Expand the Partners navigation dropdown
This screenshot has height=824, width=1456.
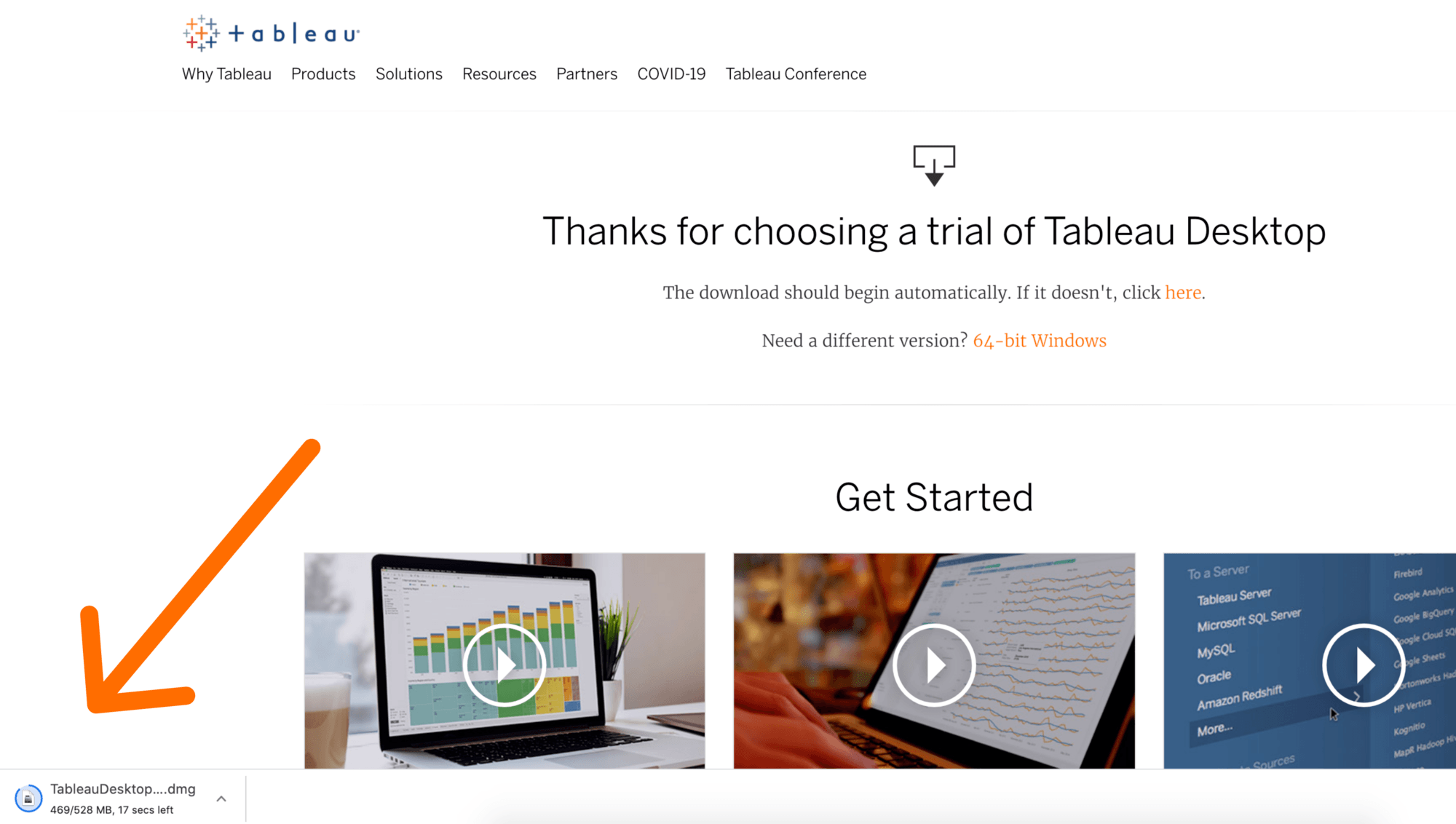587,73
